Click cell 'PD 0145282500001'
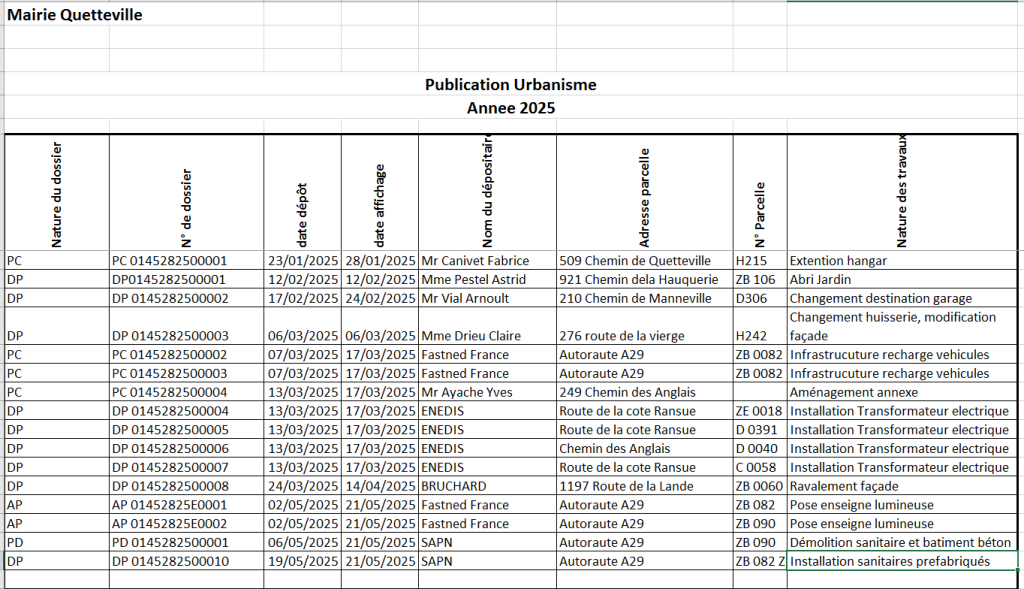Screen dimensions: 1024x589 [x=187, y=543]
